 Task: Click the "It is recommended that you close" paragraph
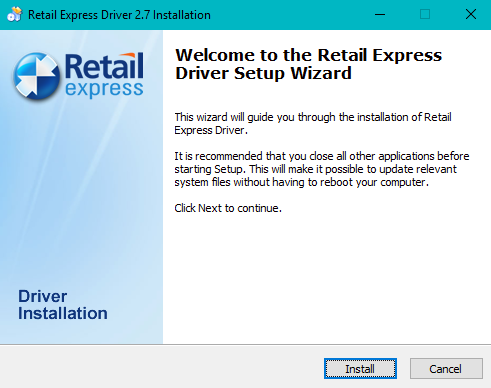click(322, 169)
